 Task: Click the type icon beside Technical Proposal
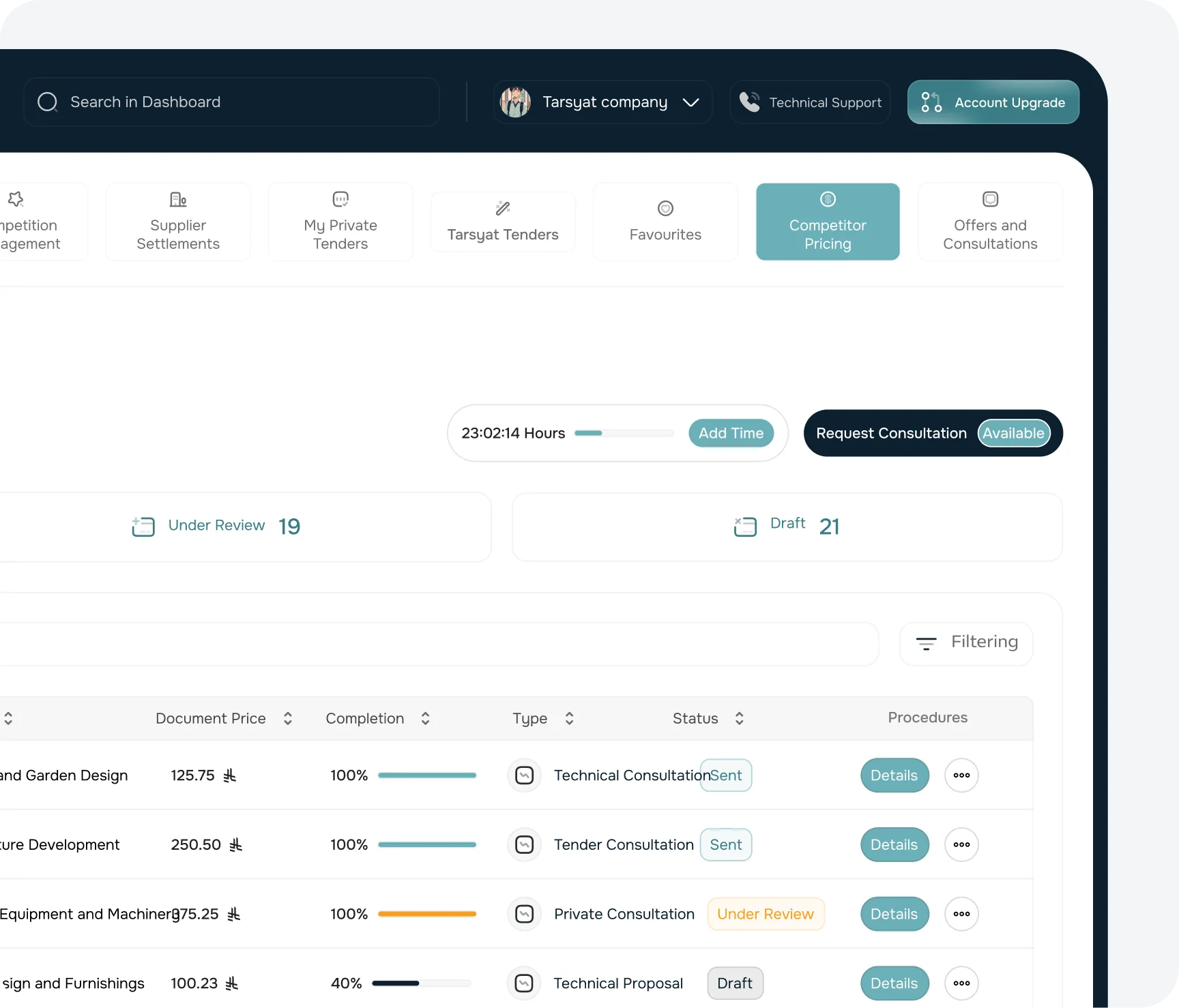click(524, 983)
